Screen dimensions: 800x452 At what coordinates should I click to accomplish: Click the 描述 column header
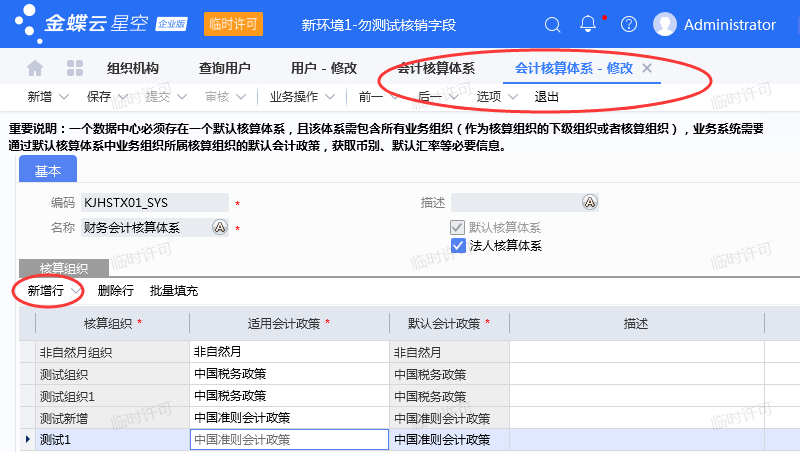[x=637, y=323]
